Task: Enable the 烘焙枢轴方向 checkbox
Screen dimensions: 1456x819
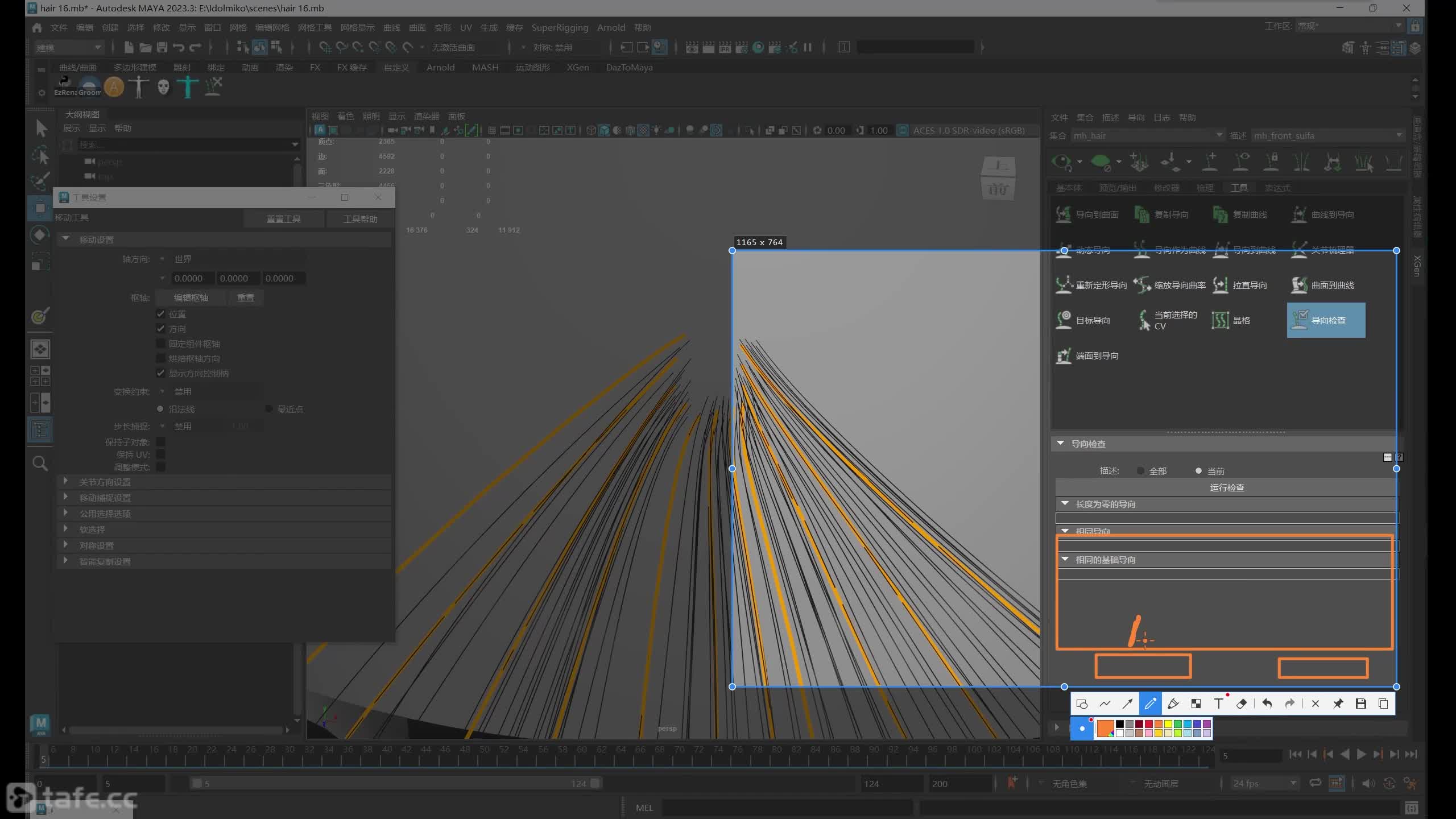Action: coord(160,358)
